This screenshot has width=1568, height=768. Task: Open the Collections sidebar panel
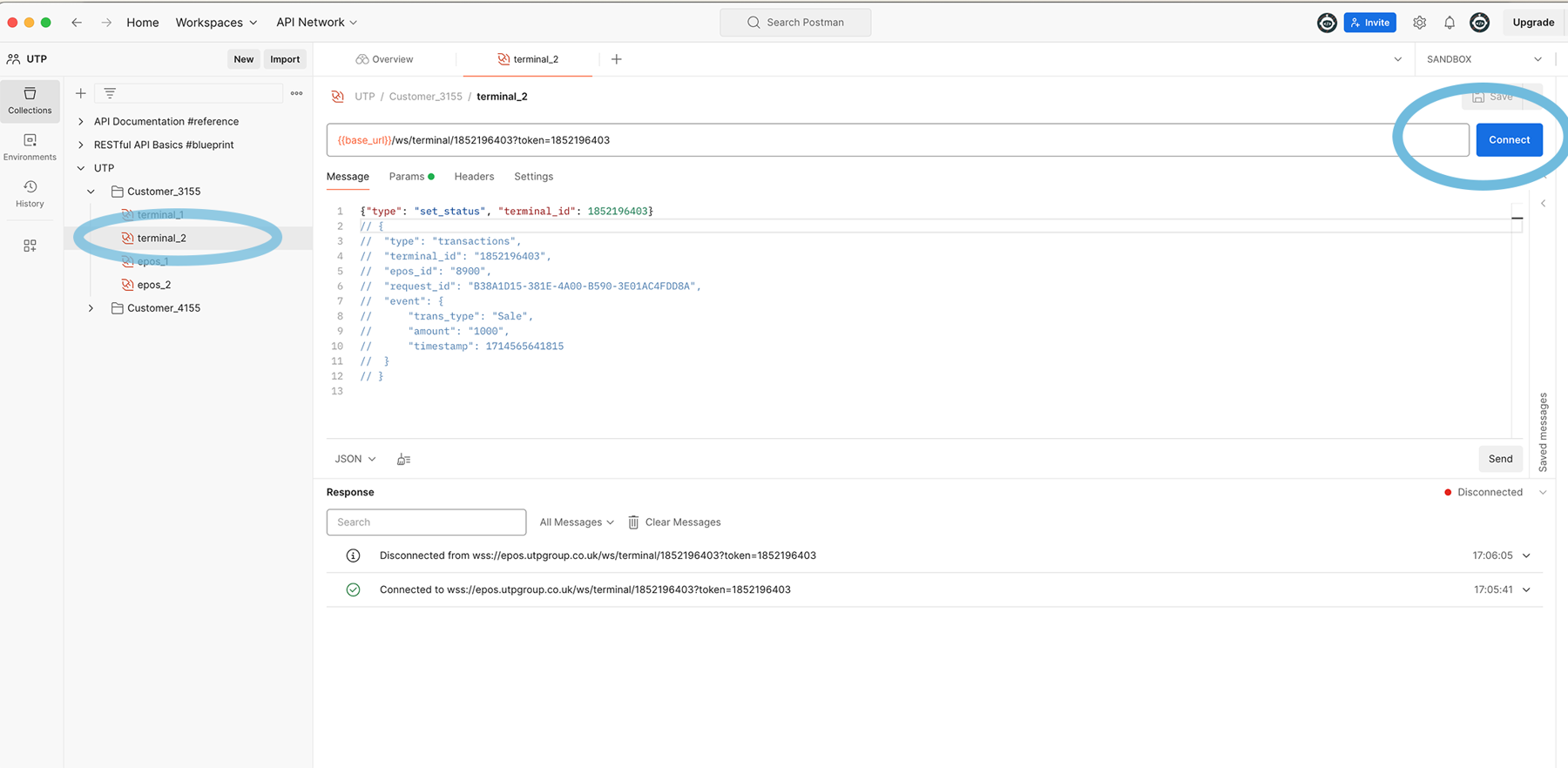point(30,99)
